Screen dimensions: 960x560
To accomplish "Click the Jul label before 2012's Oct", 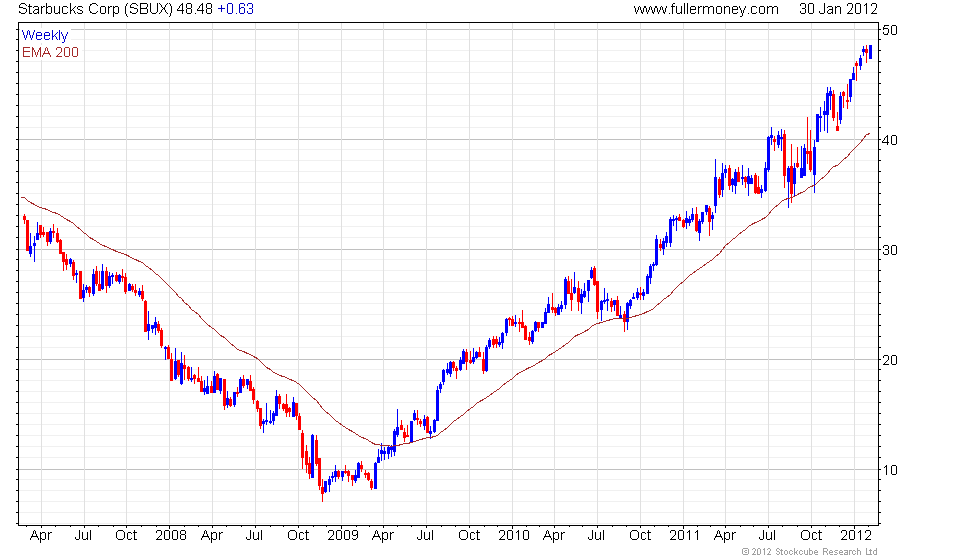I will pyautogui.click(x=768, y=536).
